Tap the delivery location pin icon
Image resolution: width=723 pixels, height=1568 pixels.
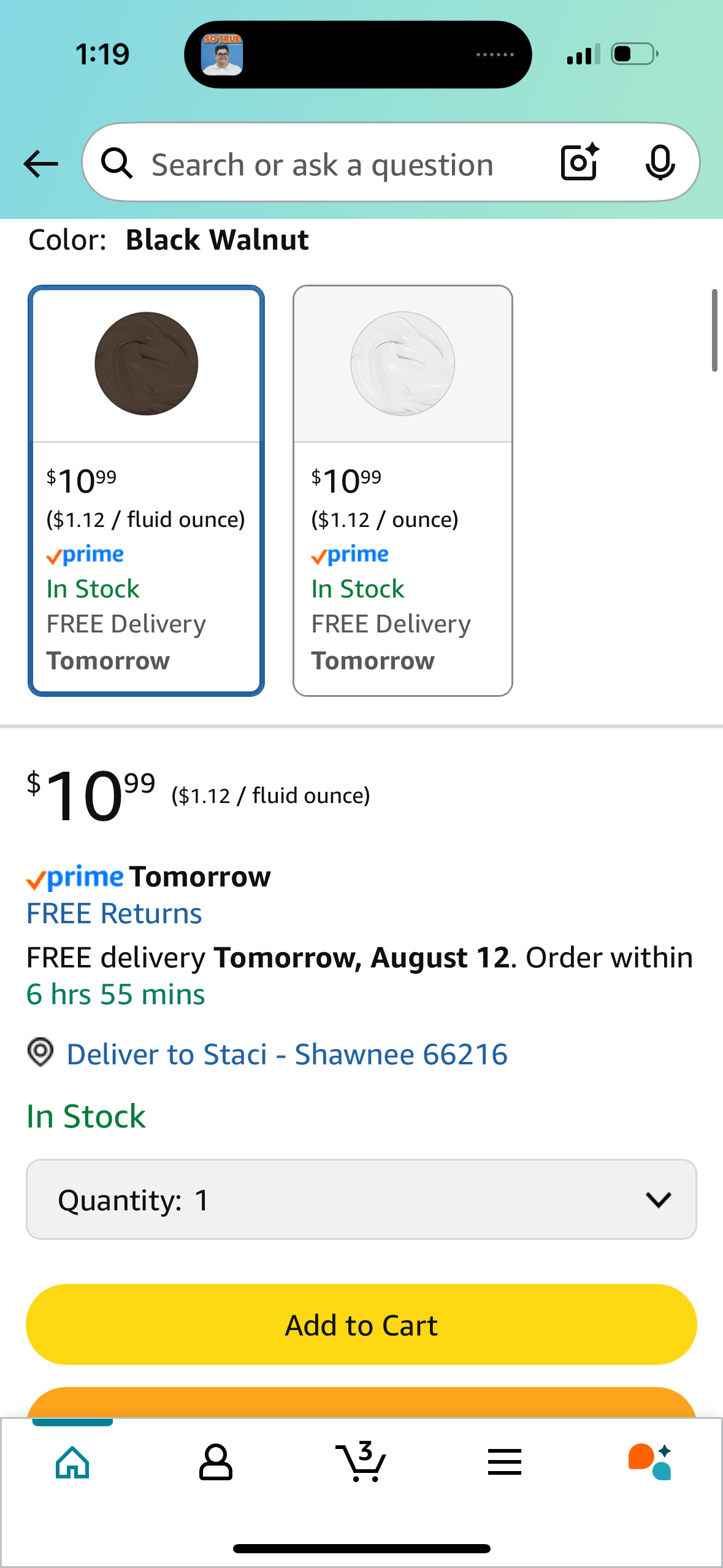coord(40,1052)
